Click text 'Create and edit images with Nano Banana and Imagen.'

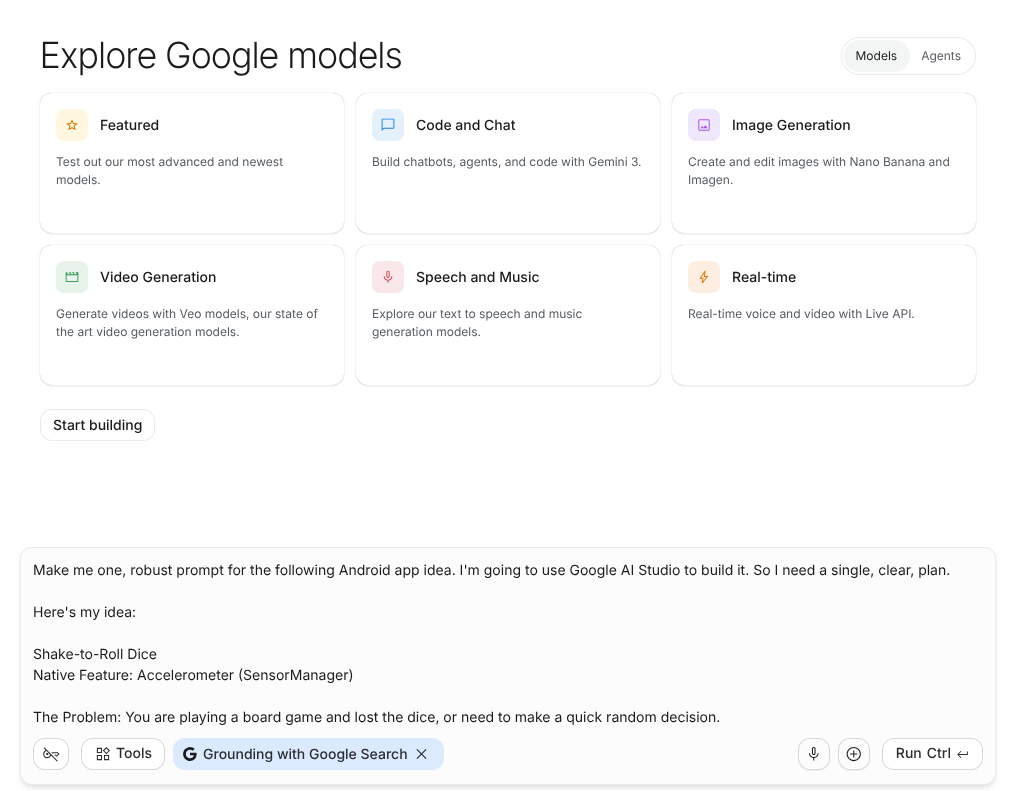coord(819,171)
